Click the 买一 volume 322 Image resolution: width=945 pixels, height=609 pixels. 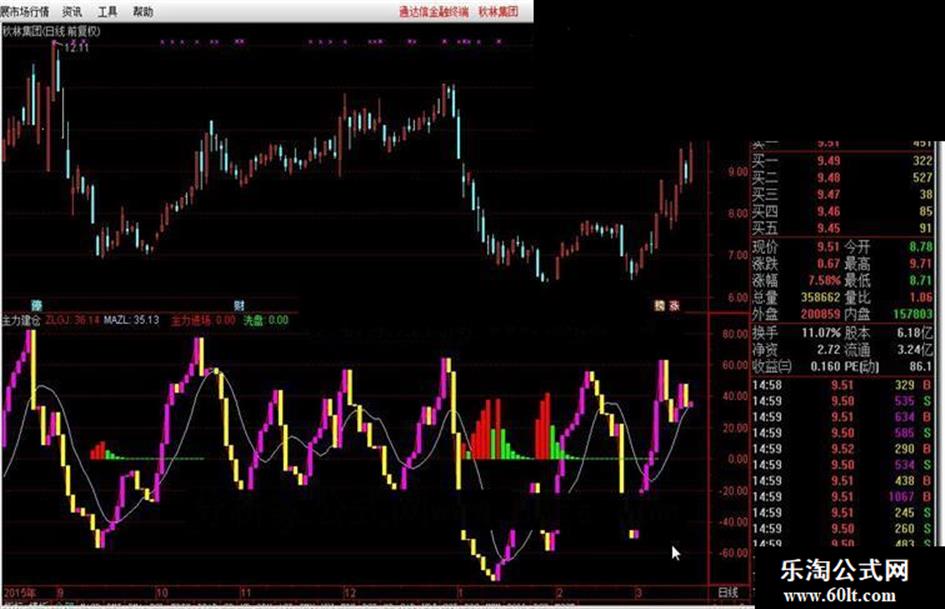[922, 161]
